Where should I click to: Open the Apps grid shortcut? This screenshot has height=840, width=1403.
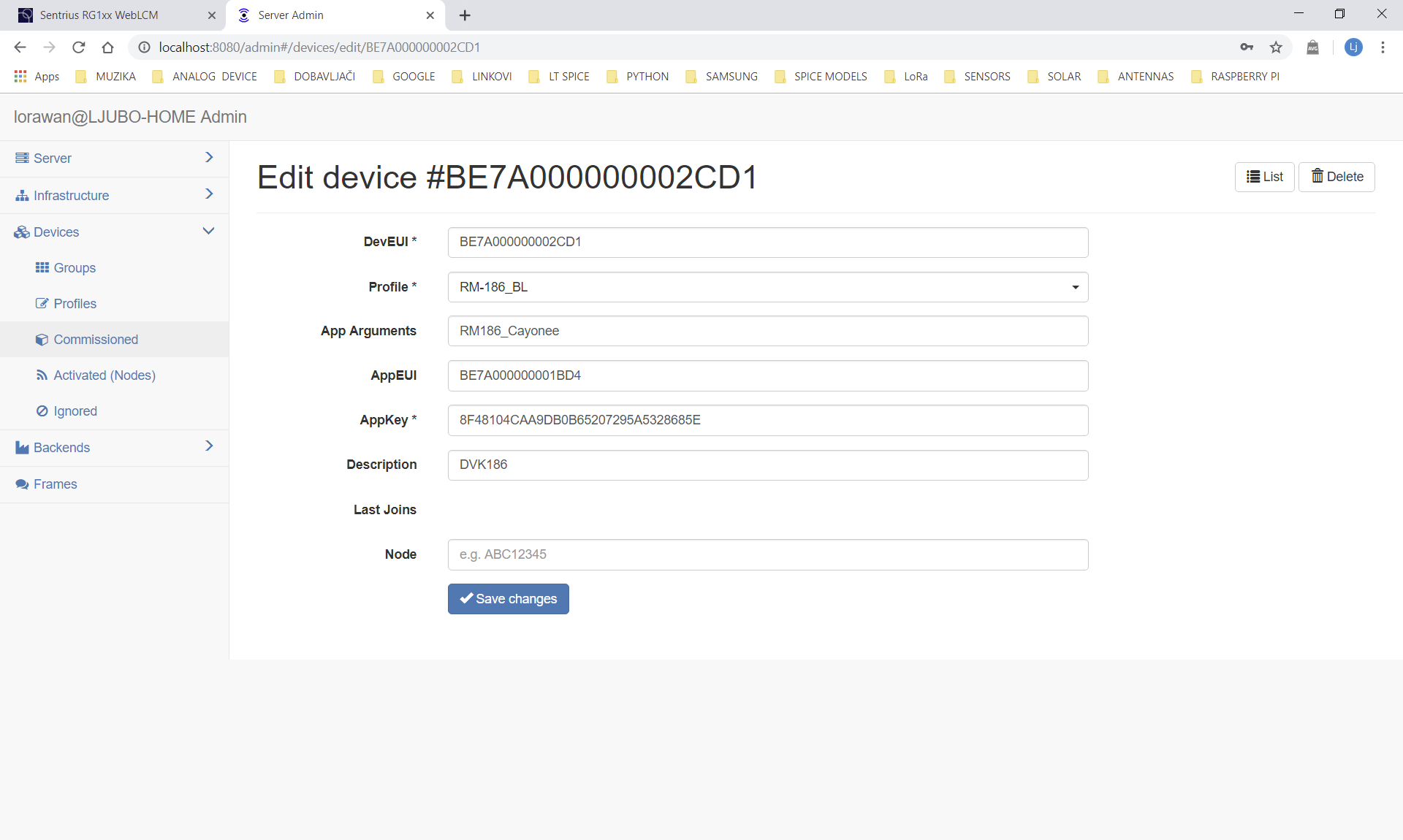[37, 77]
